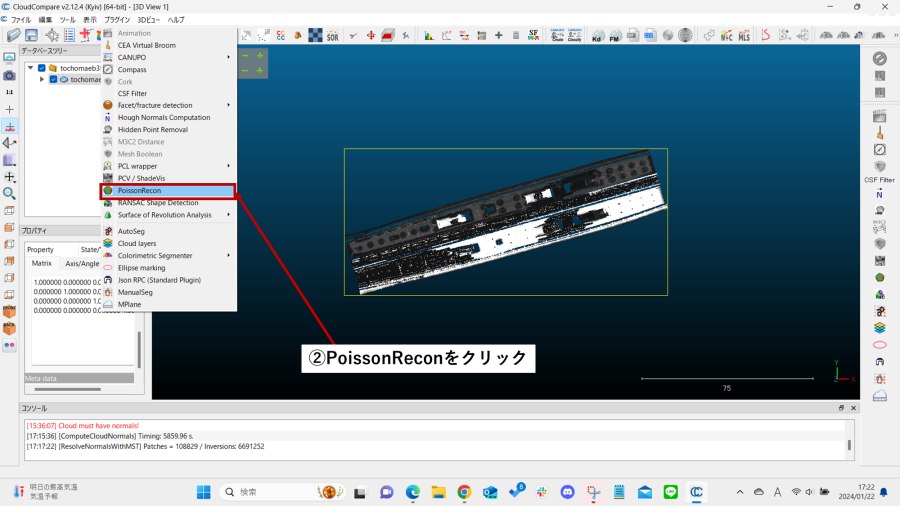The height and width of the screenshot is (506, 900).
Task: Toggle checkbox of the tochomaeb3 folder entry
Action: [x=41, y=68]
